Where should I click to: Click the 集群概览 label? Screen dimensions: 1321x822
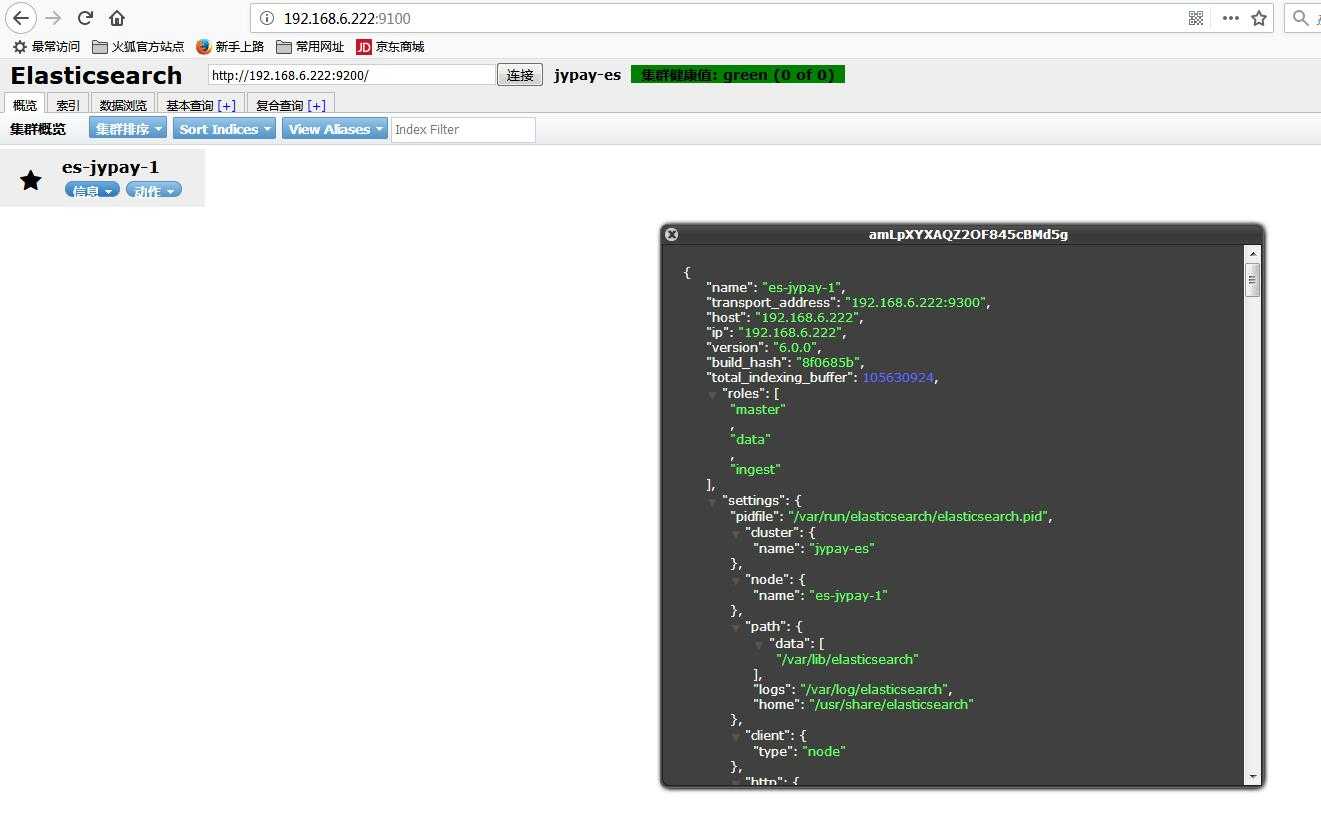click(x=38, y=129)
